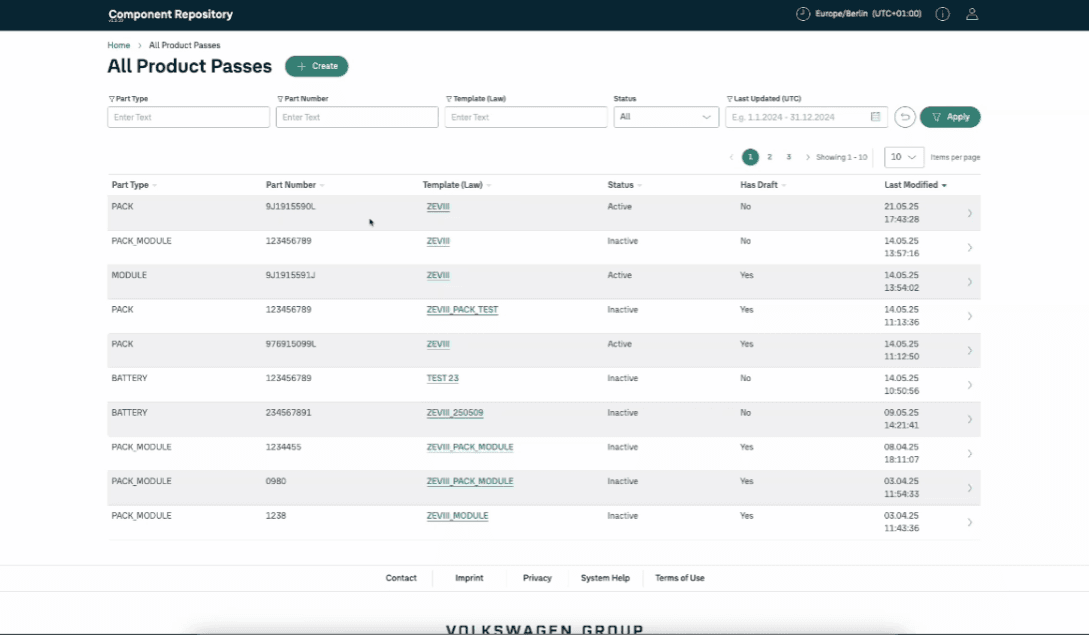The image size is (1089, 635).
Task: Apply the selected filters
Action: click(950, 117)
